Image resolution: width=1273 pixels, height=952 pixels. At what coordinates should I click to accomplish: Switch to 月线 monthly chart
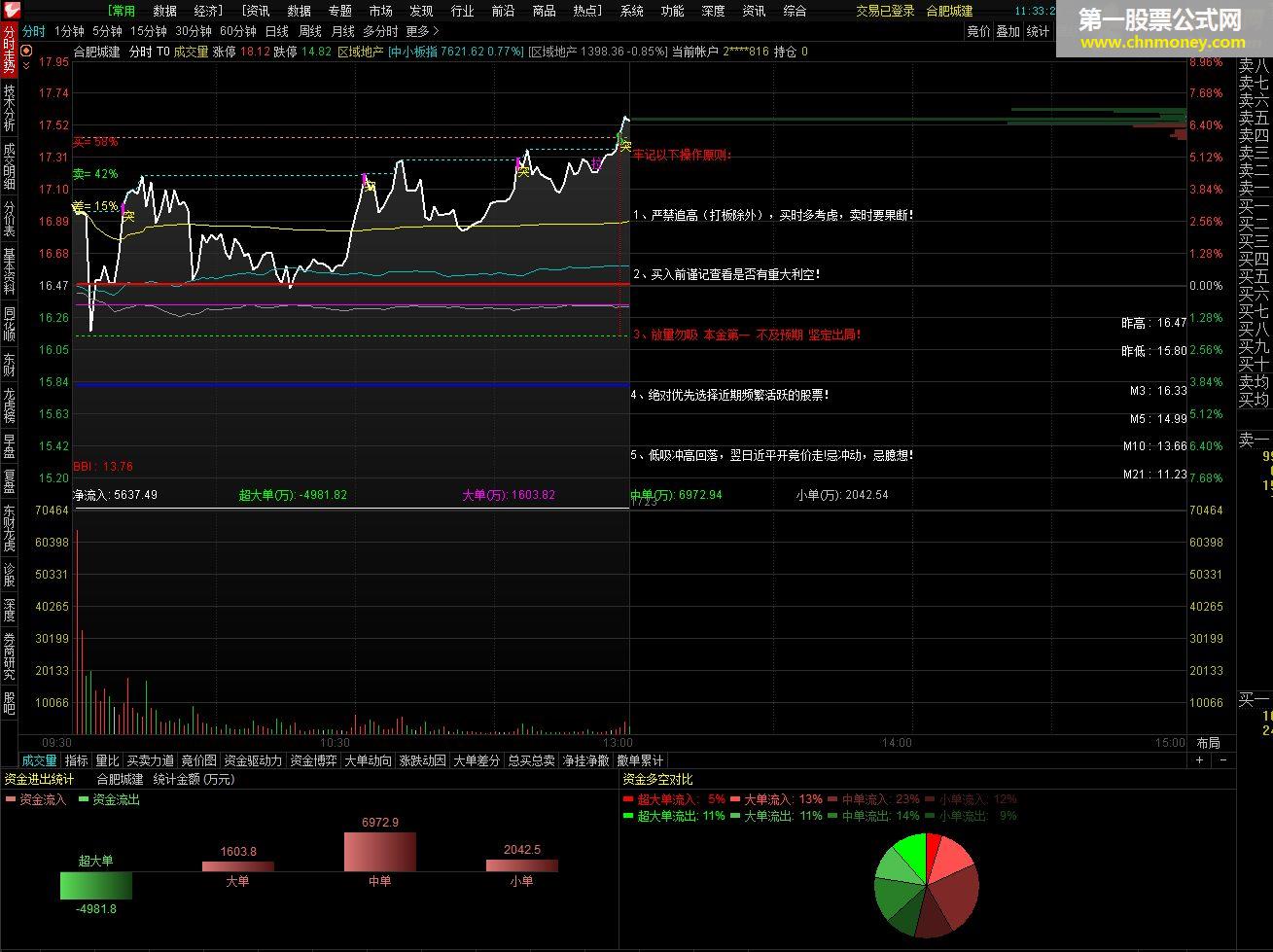[x=343, y=31]
